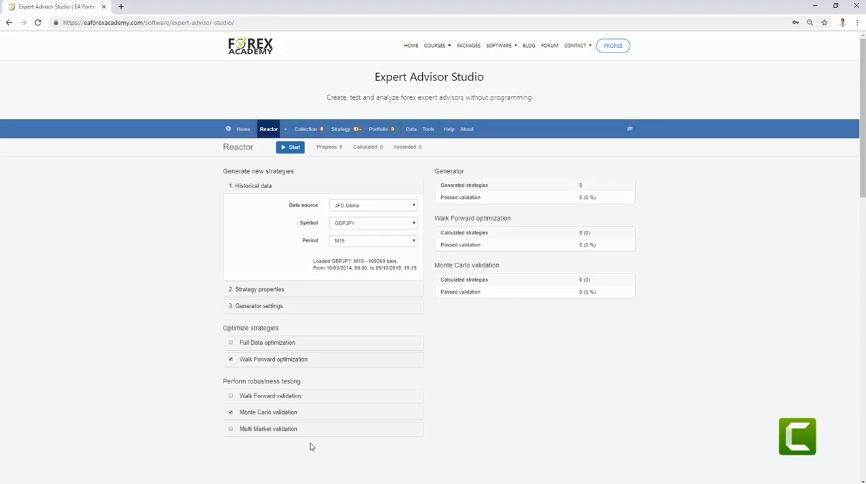Click the Generated strategies row

(535, 185)
